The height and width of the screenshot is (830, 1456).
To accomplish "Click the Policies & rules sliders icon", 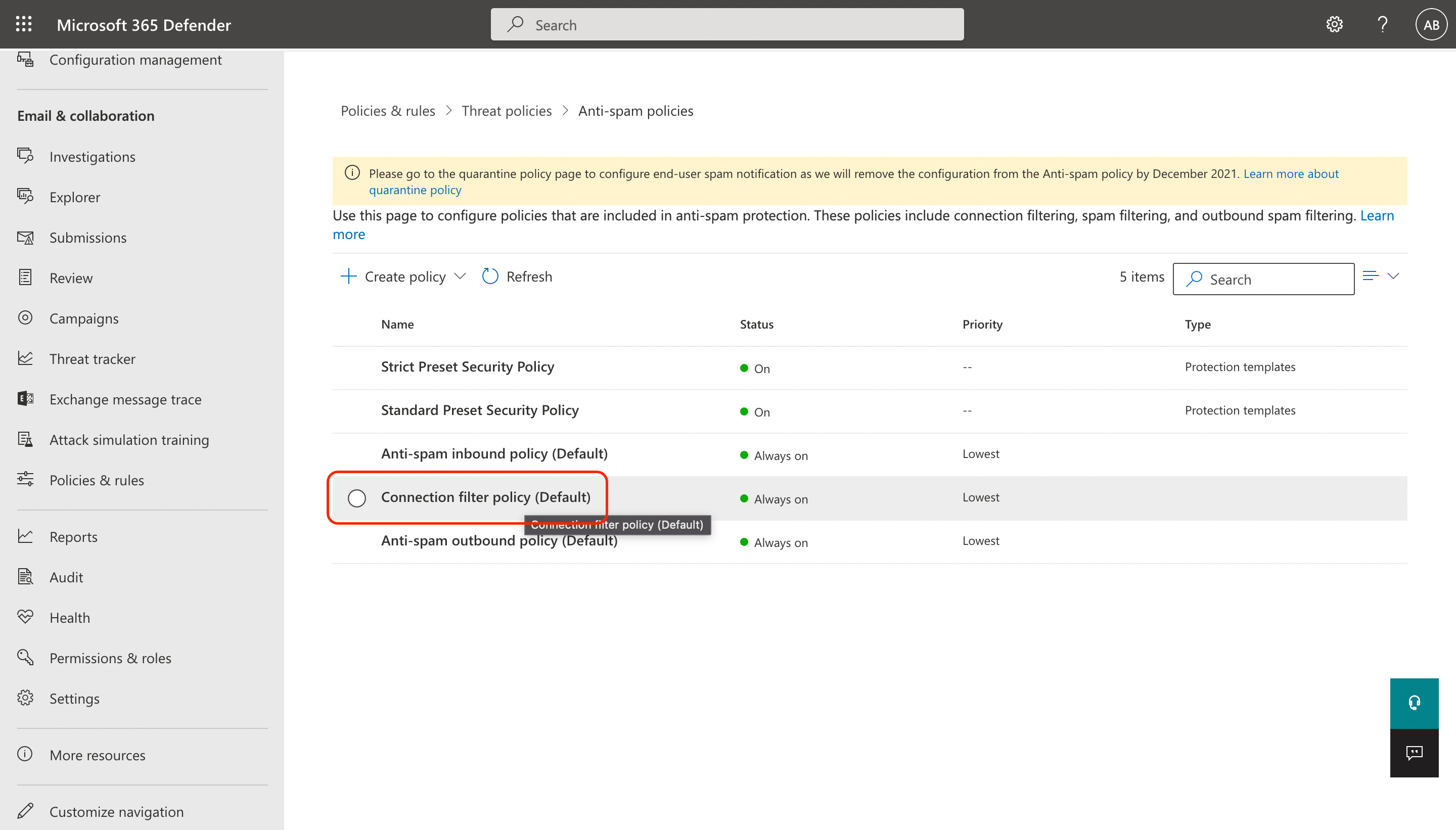I will 25,480.
